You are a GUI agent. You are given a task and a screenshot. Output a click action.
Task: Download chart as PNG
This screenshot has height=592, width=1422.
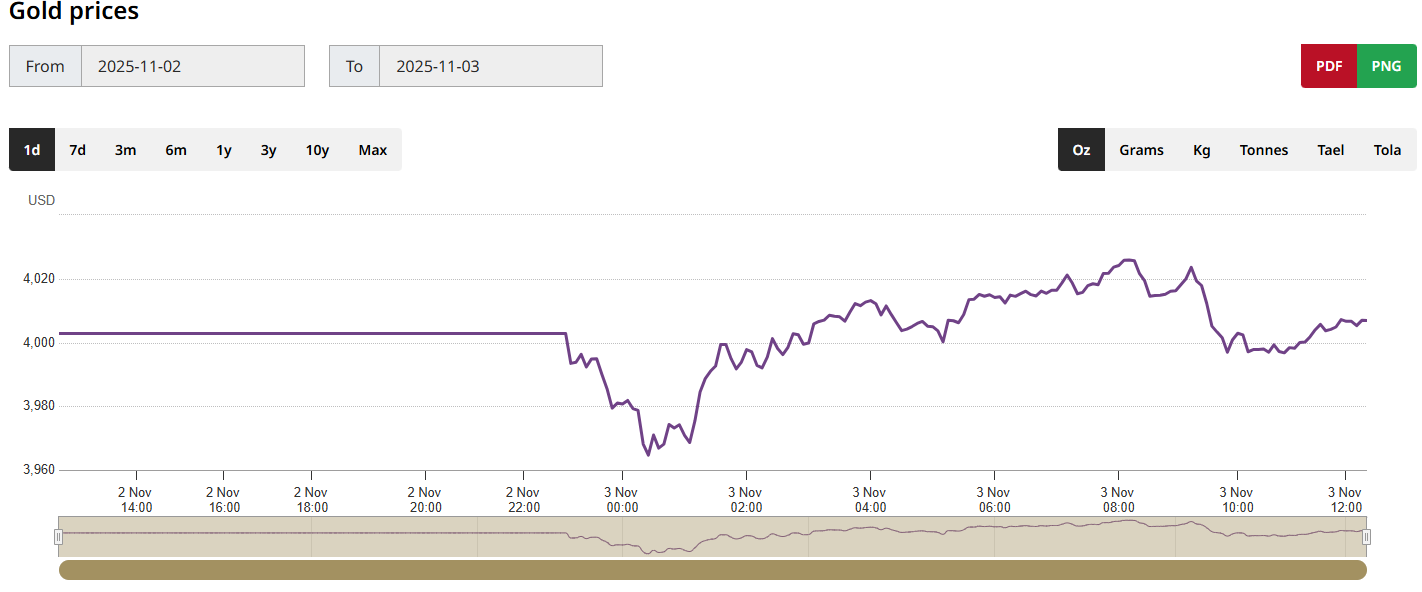[1386, 66]
